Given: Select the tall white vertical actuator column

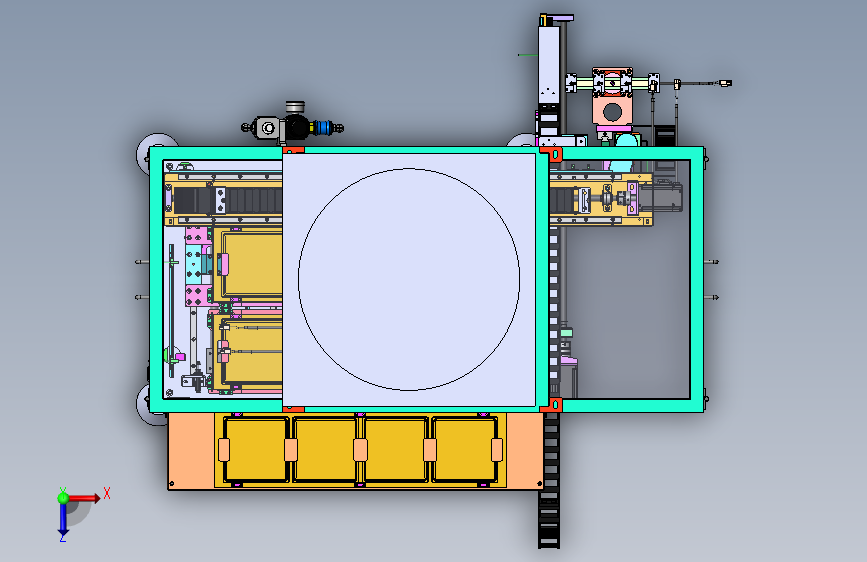Looking at the screenshot, I should point(549,65).
